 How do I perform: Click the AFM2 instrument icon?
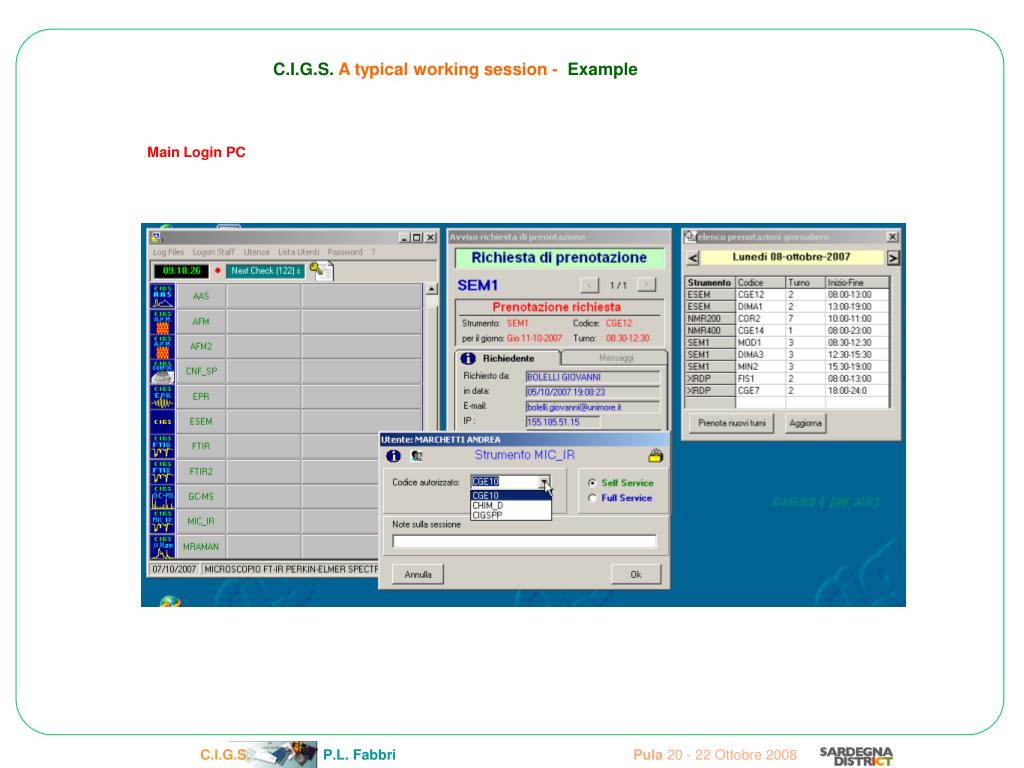[162, 346]
